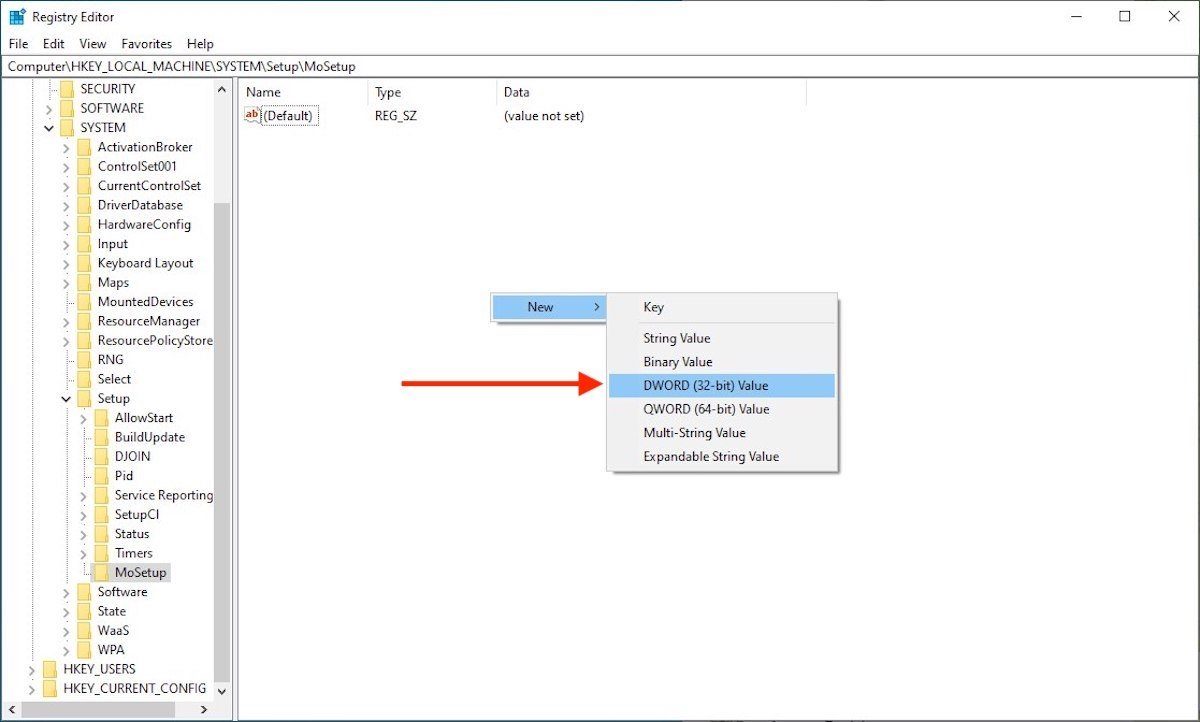Screen dimensions: 1200x722
Task: Expand the Keyboard Layout key
Action: point(67,264)
